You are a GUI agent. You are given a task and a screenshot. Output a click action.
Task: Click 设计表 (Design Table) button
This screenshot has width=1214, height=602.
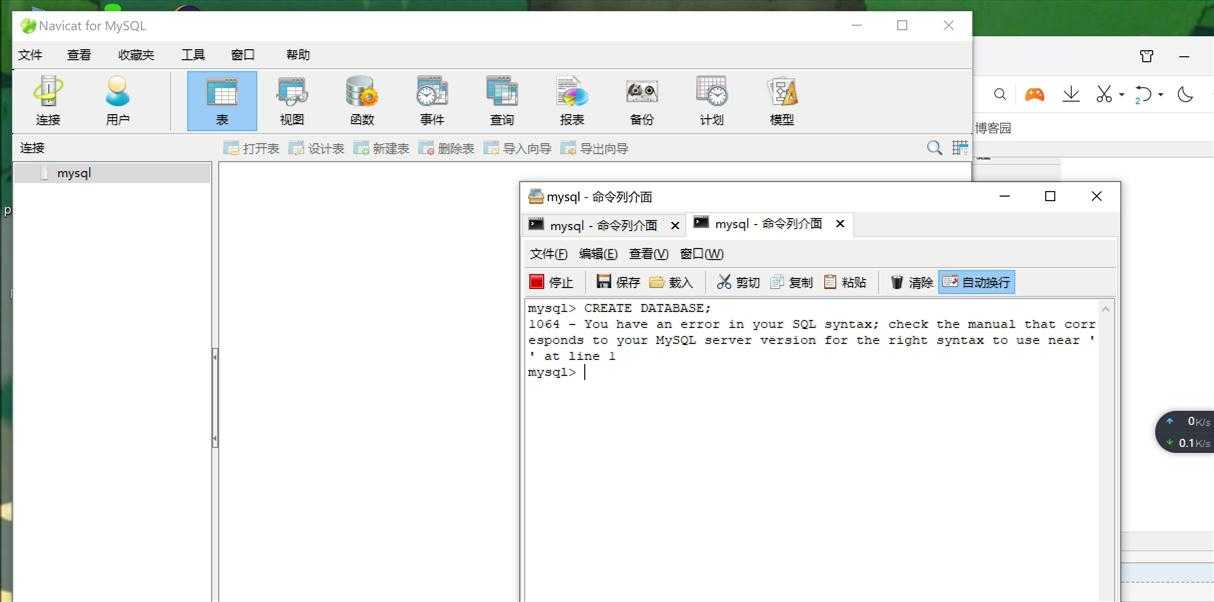click(x=316, y=148)
